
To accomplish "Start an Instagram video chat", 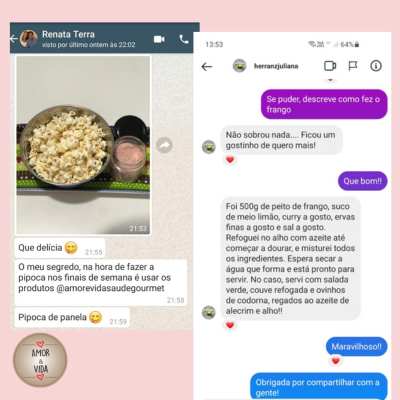I will (x=330, y=66).
